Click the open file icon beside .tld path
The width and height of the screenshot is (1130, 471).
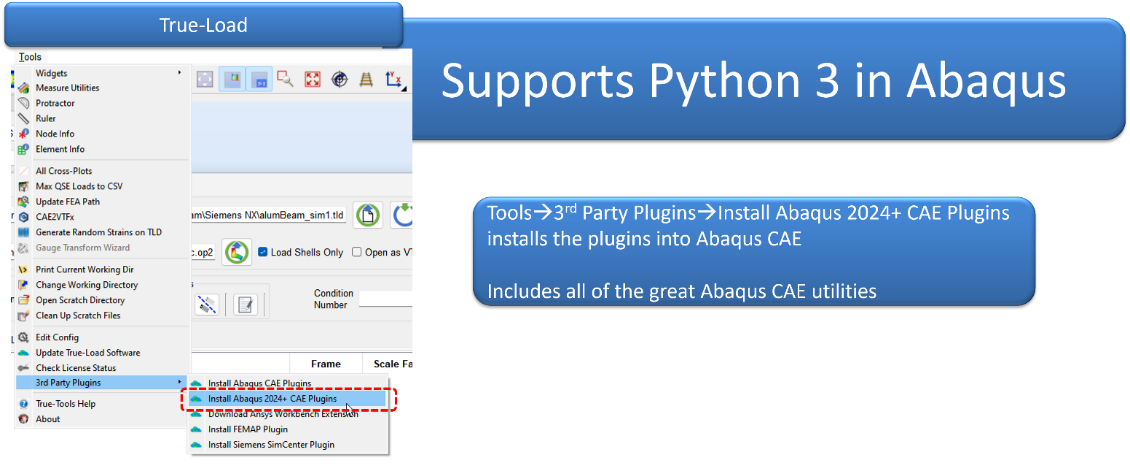click(x=368, y=214)
